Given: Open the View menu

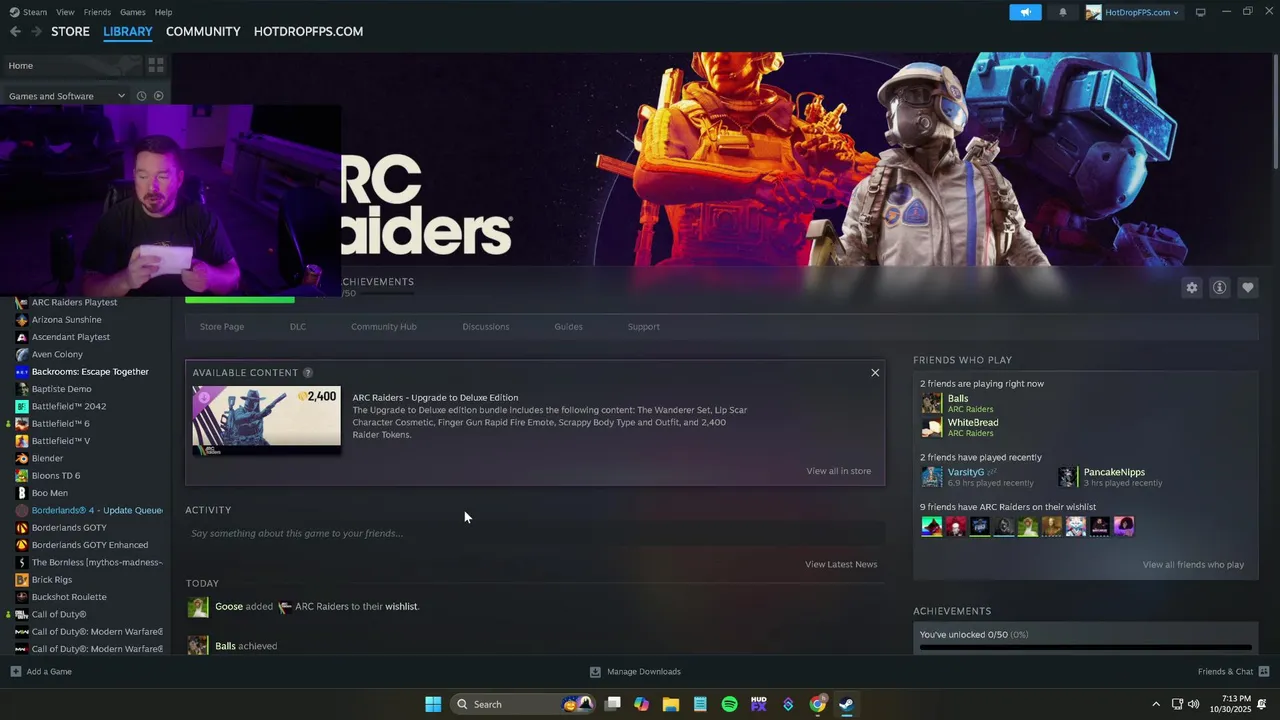Looking at the screenshot, I should tap(65, 12).
